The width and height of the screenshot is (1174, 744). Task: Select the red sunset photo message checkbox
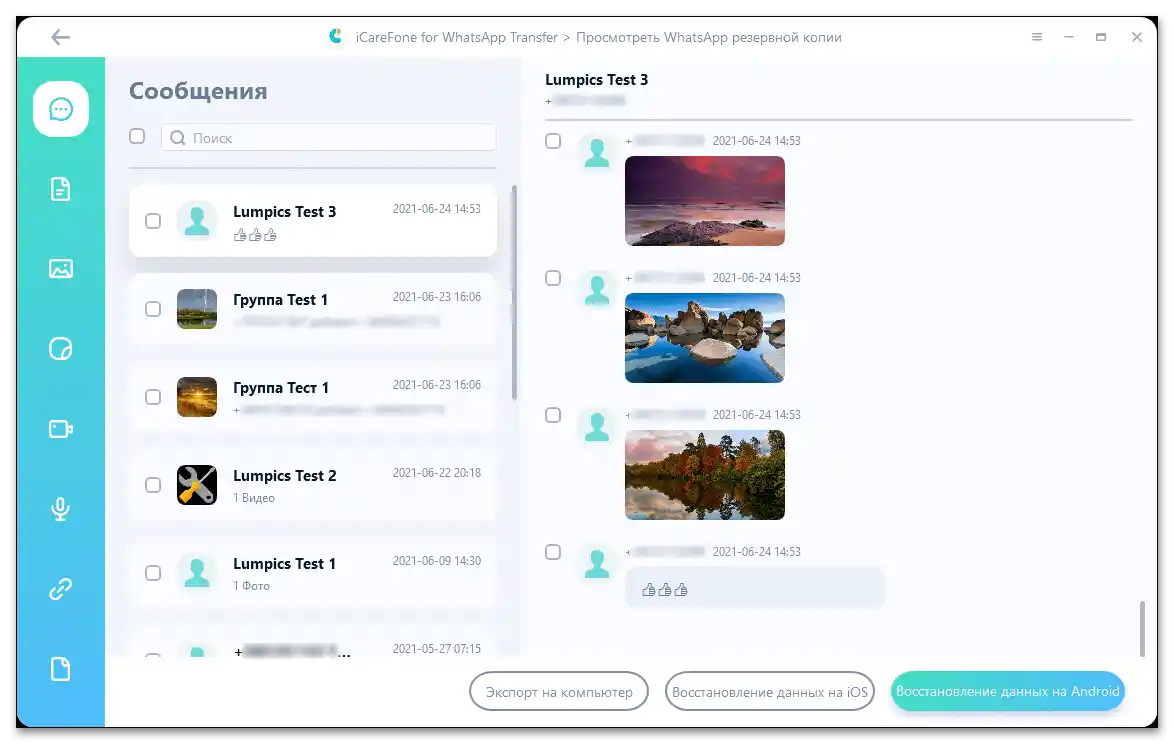coord(553,141)
